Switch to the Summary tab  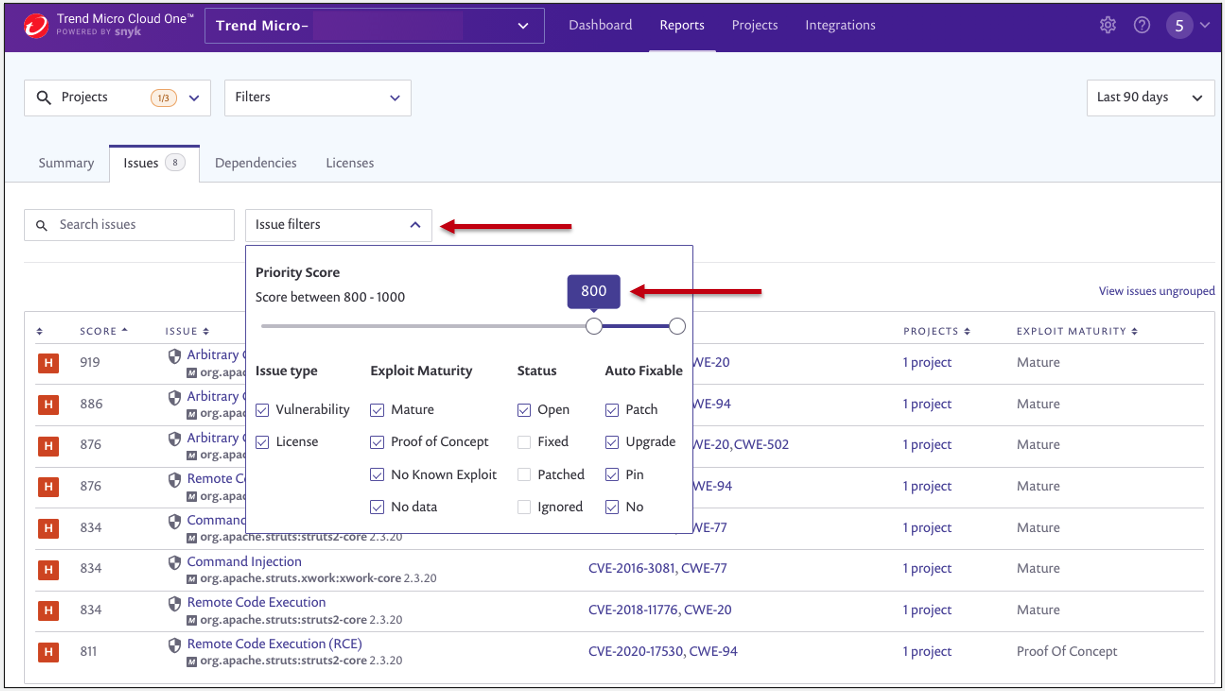(x=66, y=163)
